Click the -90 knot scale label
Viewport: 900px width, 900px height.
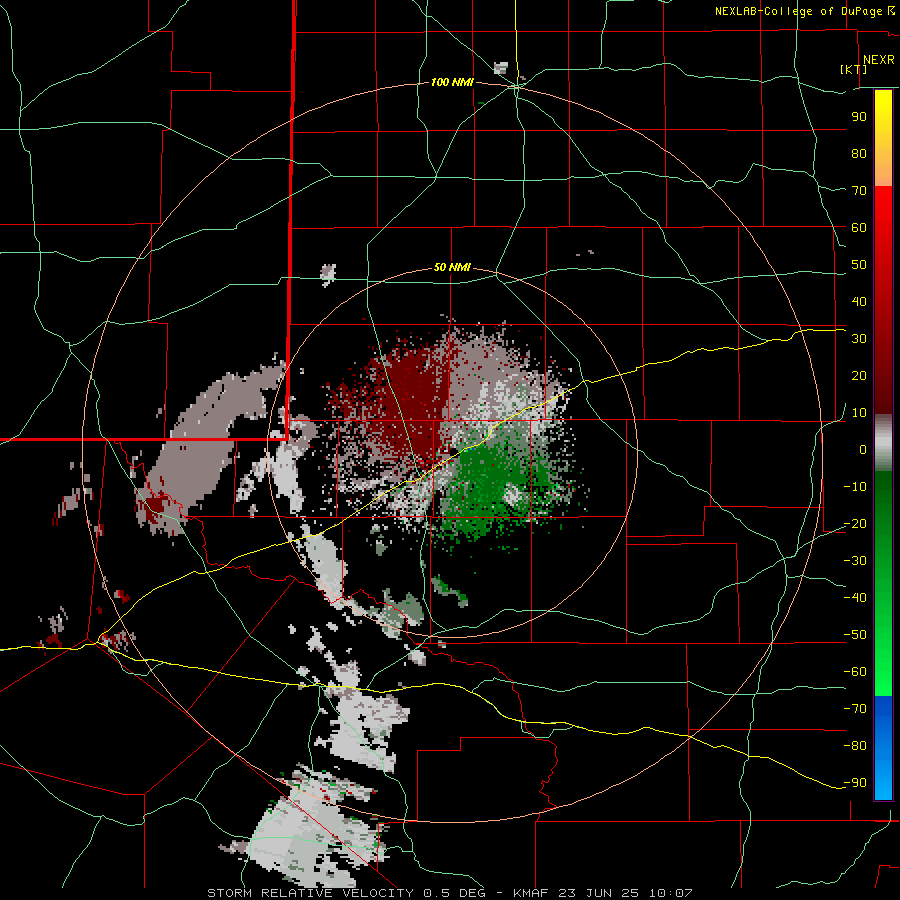855,783
